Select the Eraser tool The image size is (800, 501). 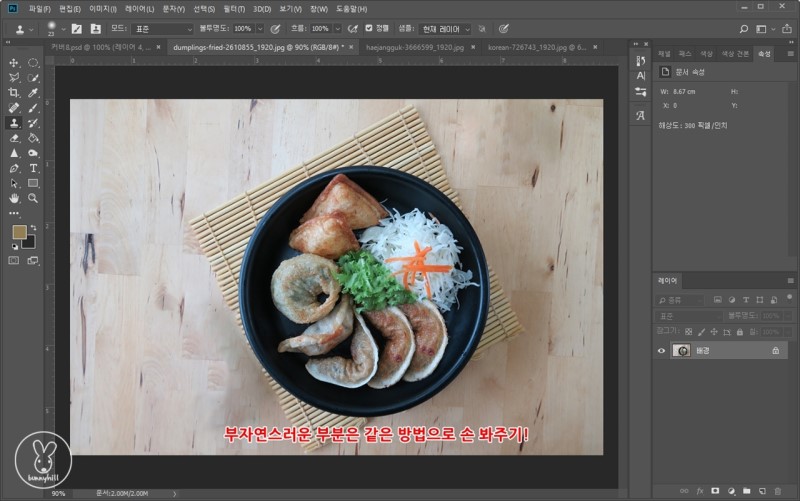(x=14, y=138)
